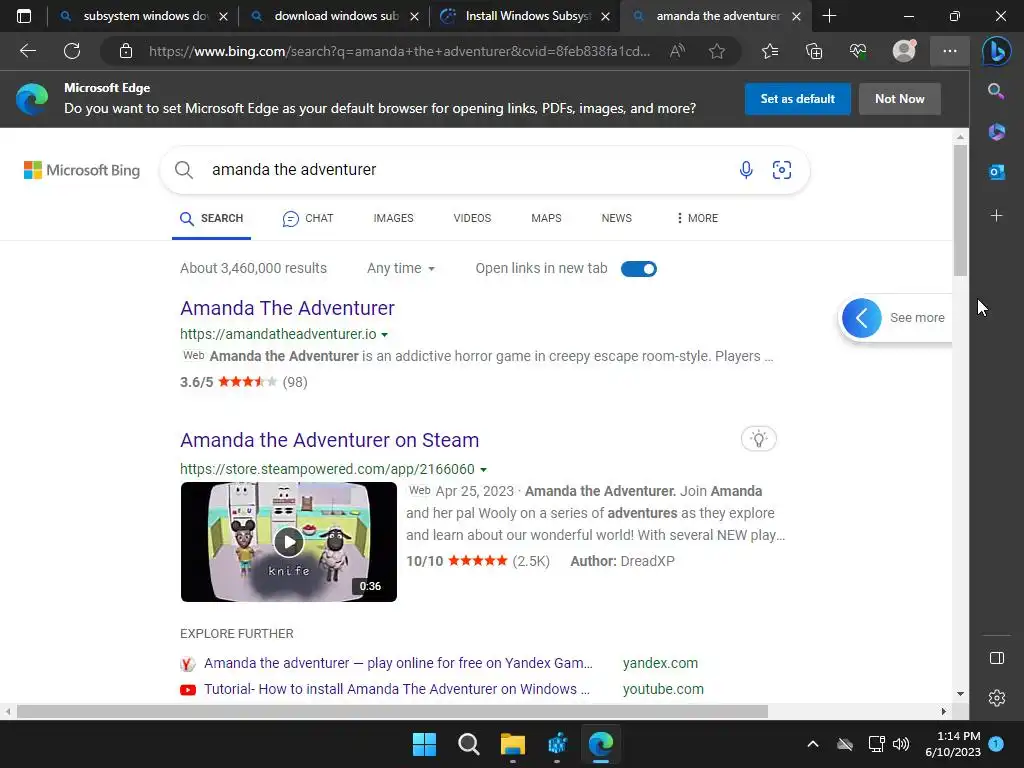
Task: Toggle sidebar visibility icon at bottom
Action: tap(997, 658)
